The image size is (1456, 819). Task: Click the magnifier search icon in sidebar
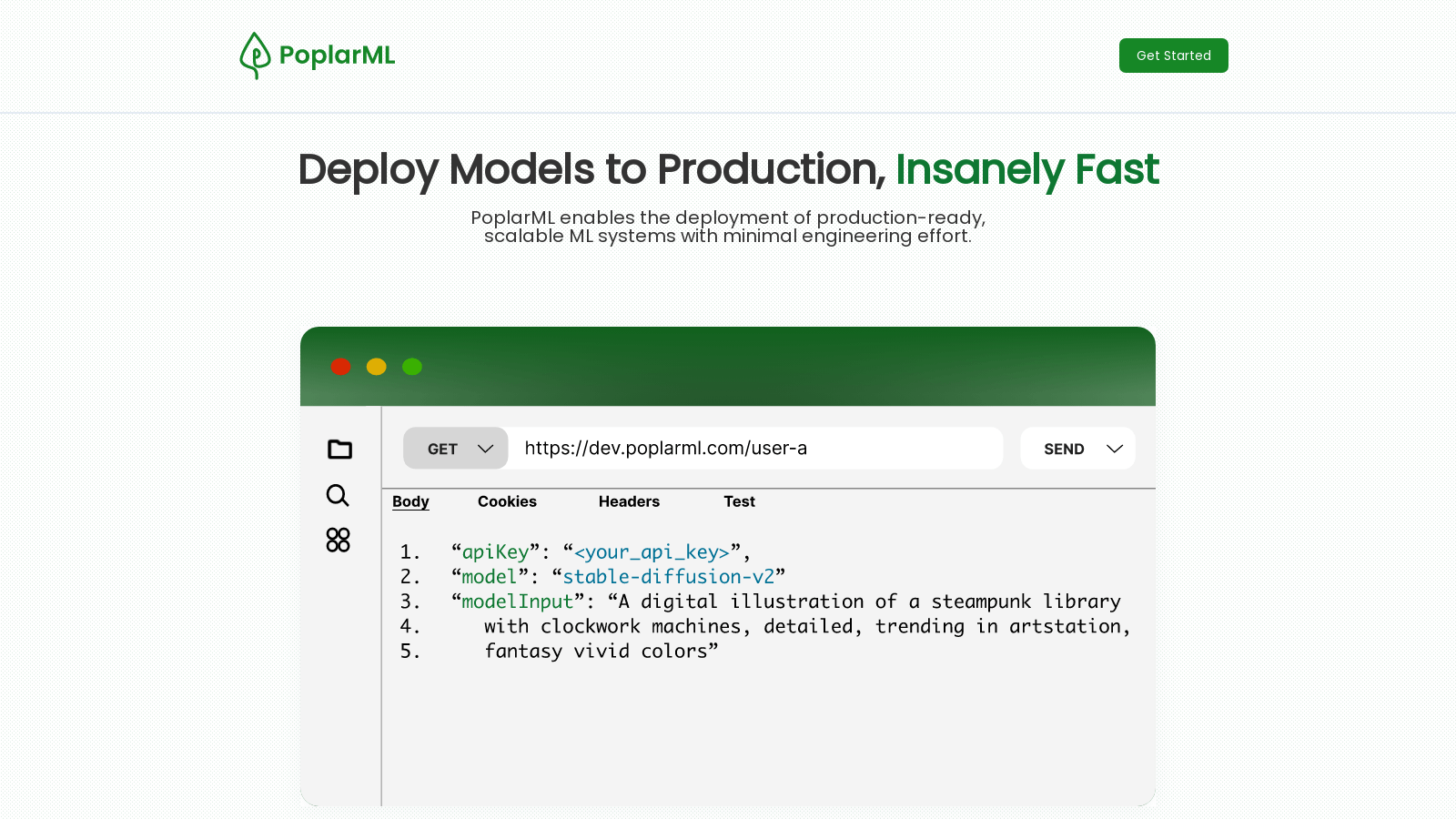pyautogui.click(x=338, y=495)
